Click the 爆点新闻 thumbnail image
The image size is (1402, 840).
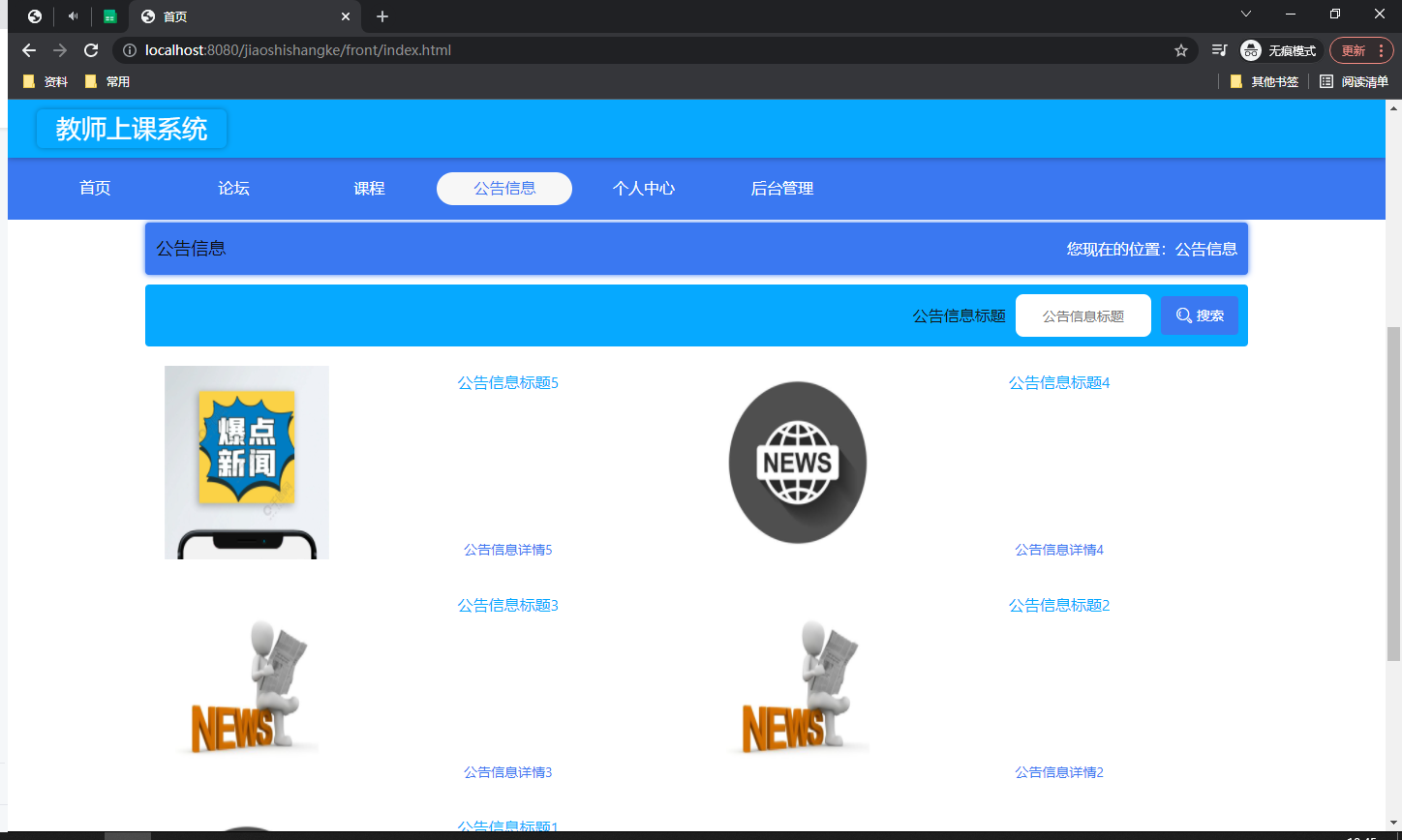pyautogui.click(x=247, y=463)
